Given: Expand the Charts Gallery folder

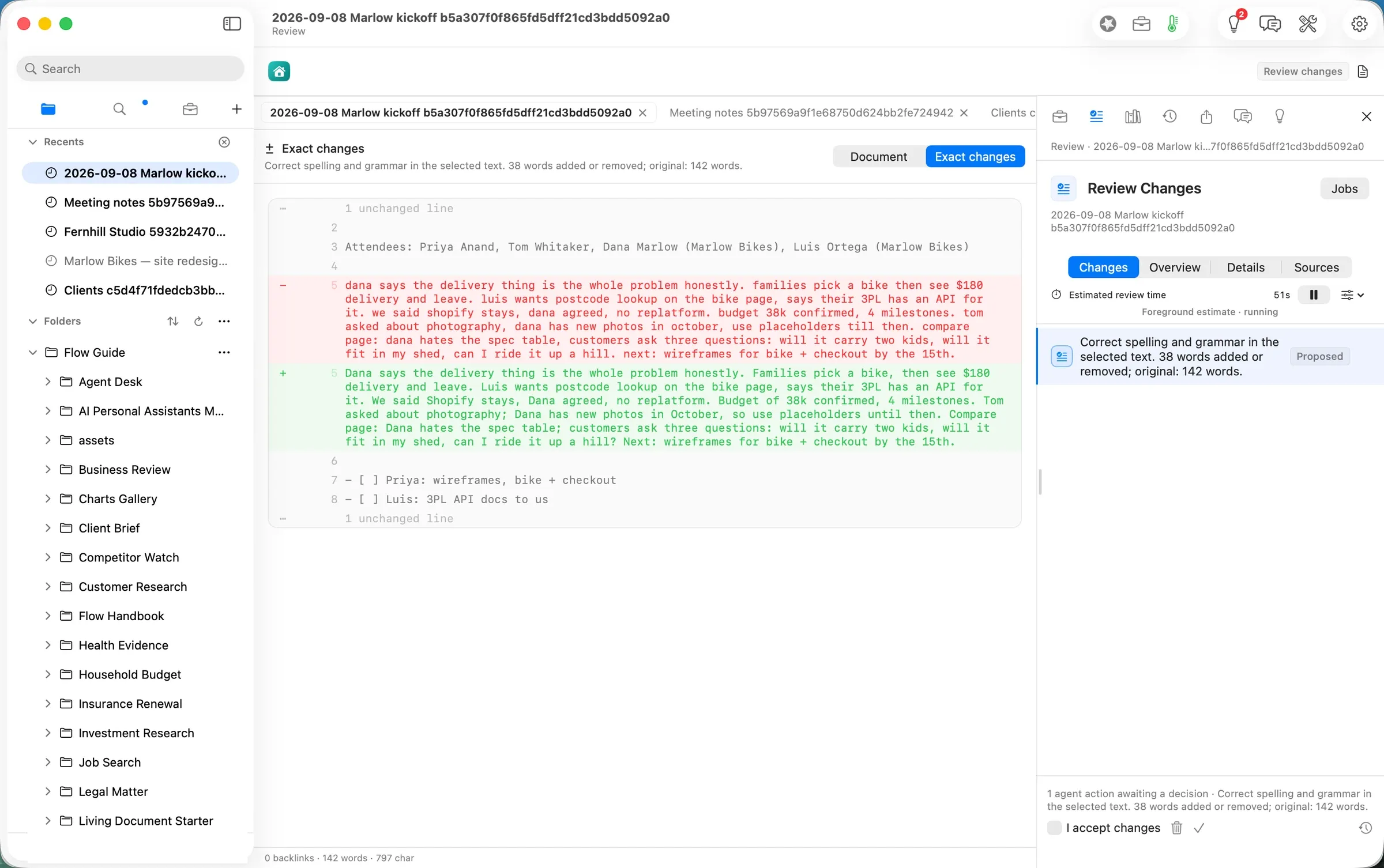Looking at the screenshot, I should coord(48,499).
